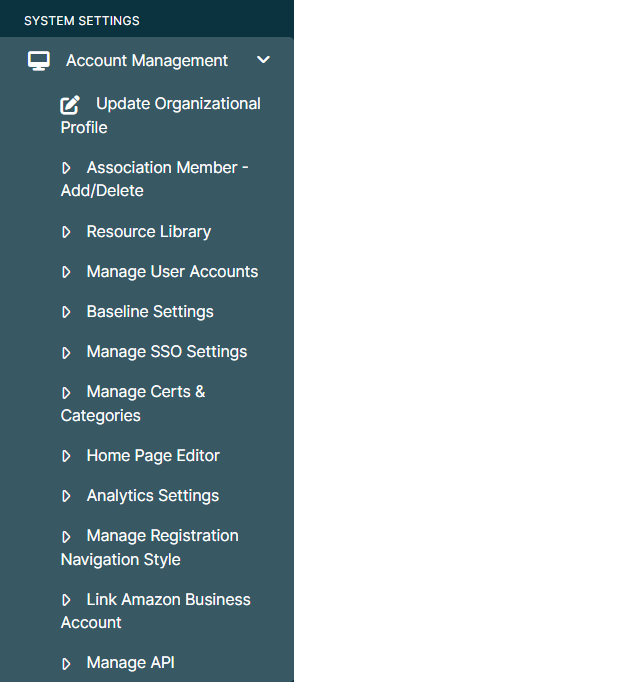This screenshot has height=682, width=619.
Task: Click the monitor icon beside Account Management
Action: [x=39, y=61]
